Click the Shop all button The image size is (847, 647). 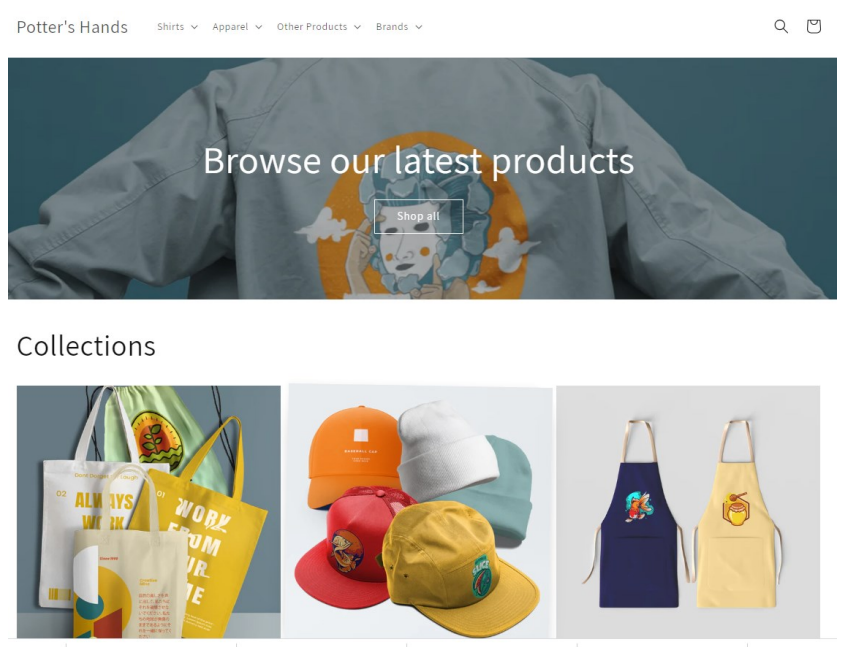tap(419, 217)
